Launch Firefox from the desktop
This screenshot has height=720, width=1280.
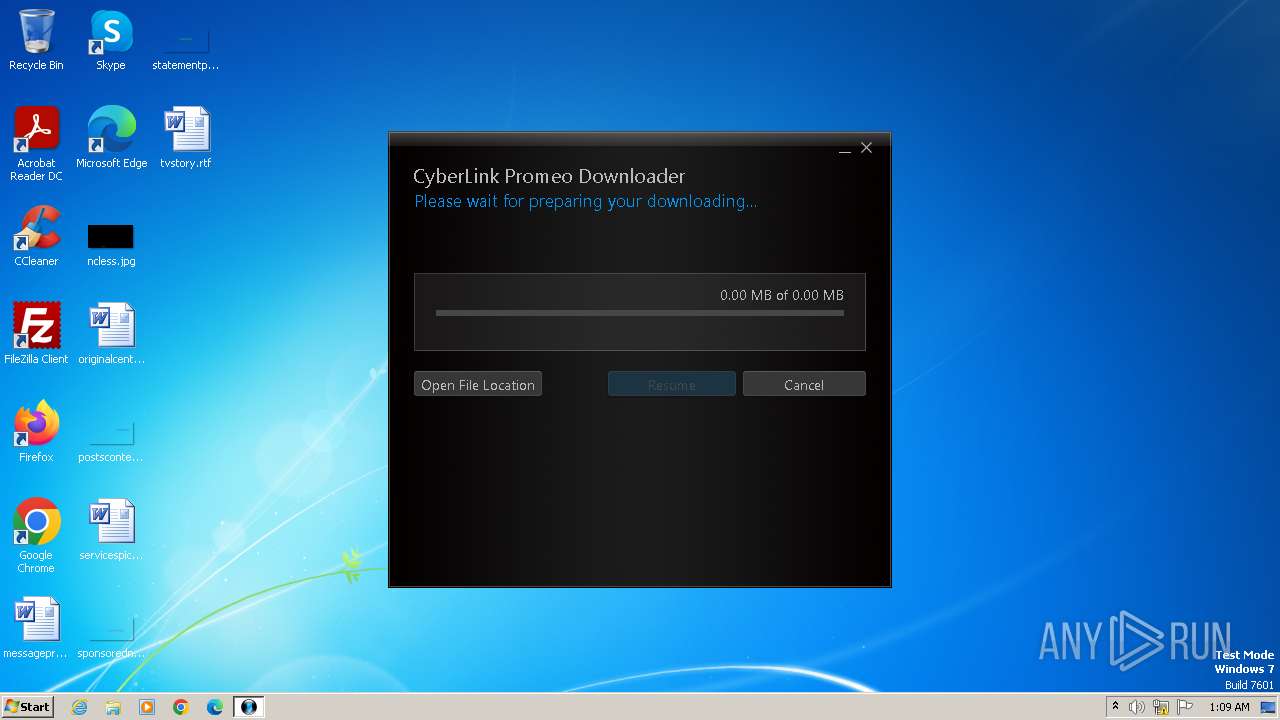[x=36, y=432]
